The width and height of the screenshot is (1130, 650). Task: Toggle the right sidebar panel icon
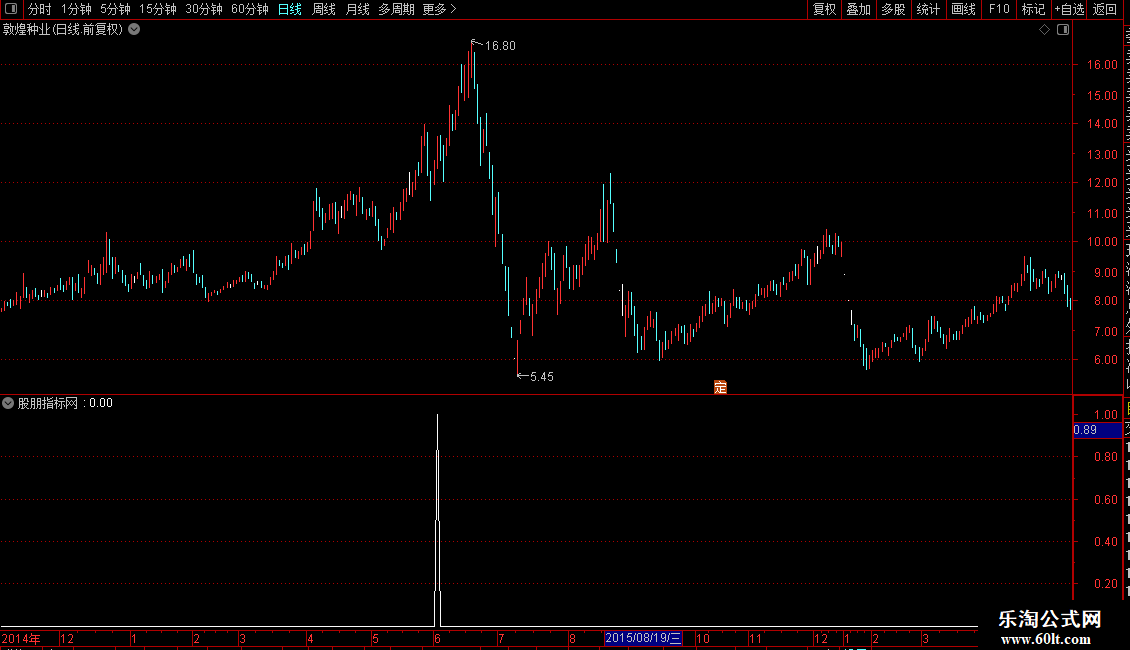pos(1063,30)
